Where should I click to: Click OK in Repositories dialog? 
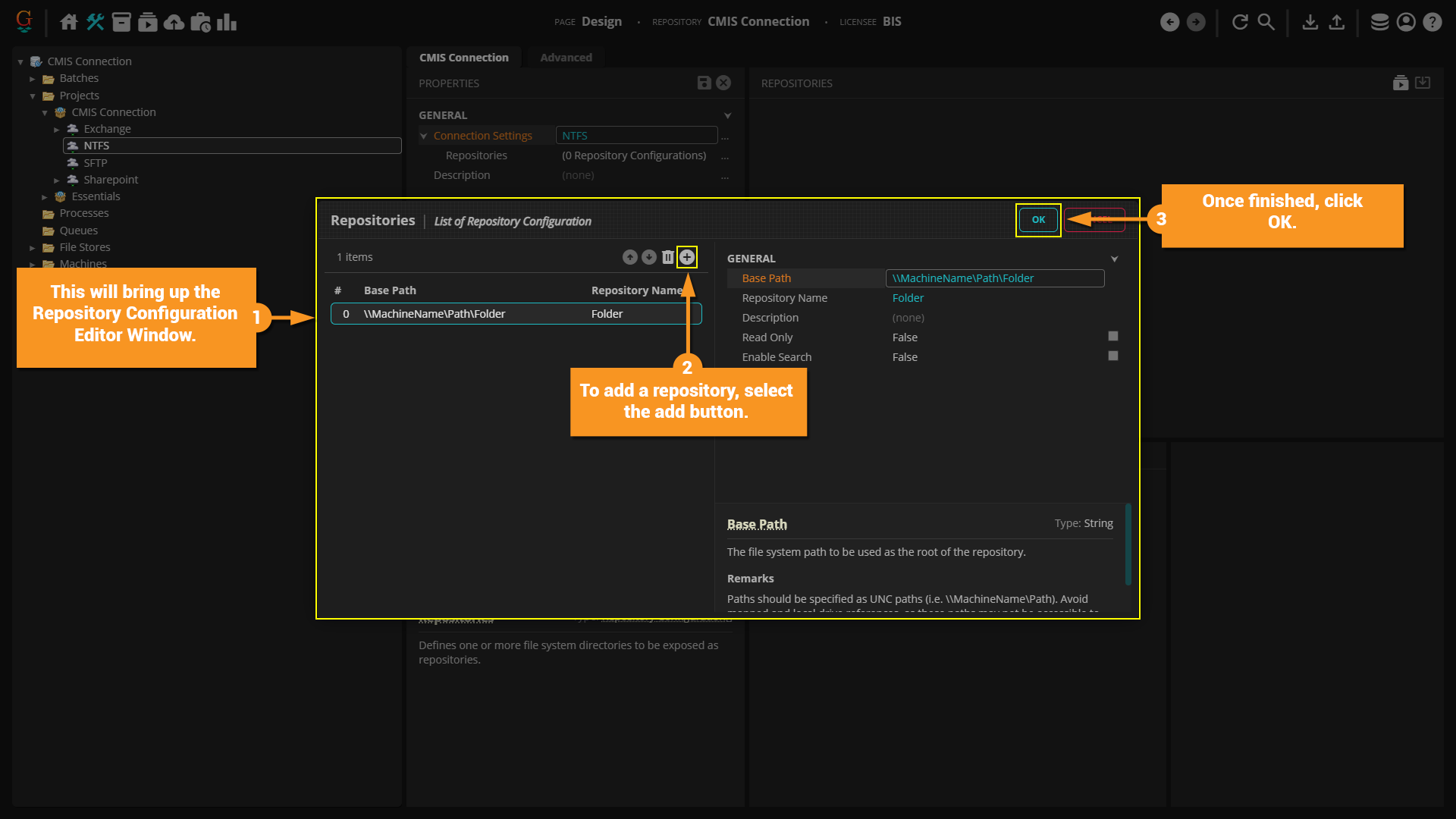coord(1038,219)
